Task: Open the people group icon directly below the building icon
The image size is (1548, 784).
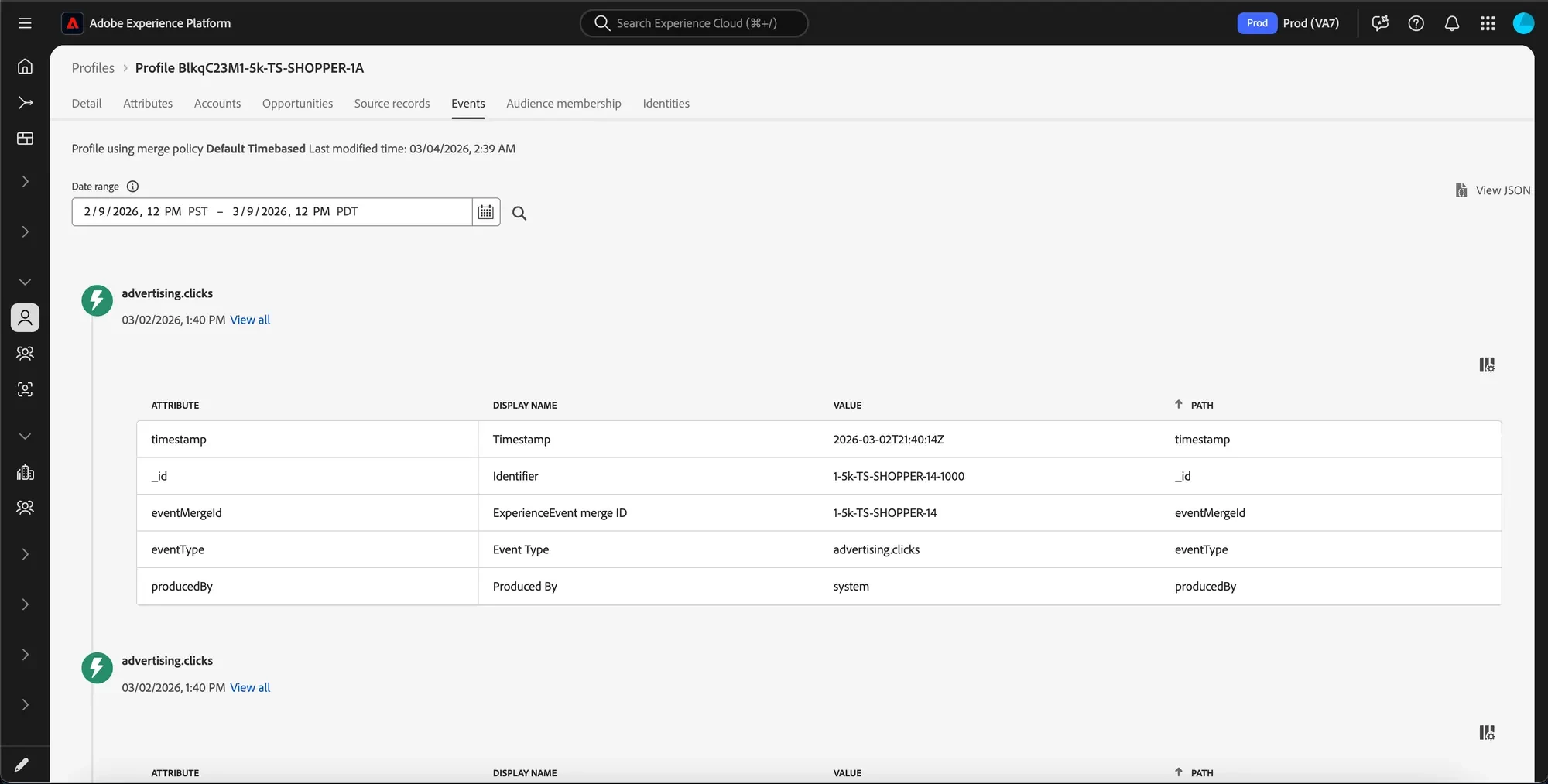Action: tap(25, 508)
